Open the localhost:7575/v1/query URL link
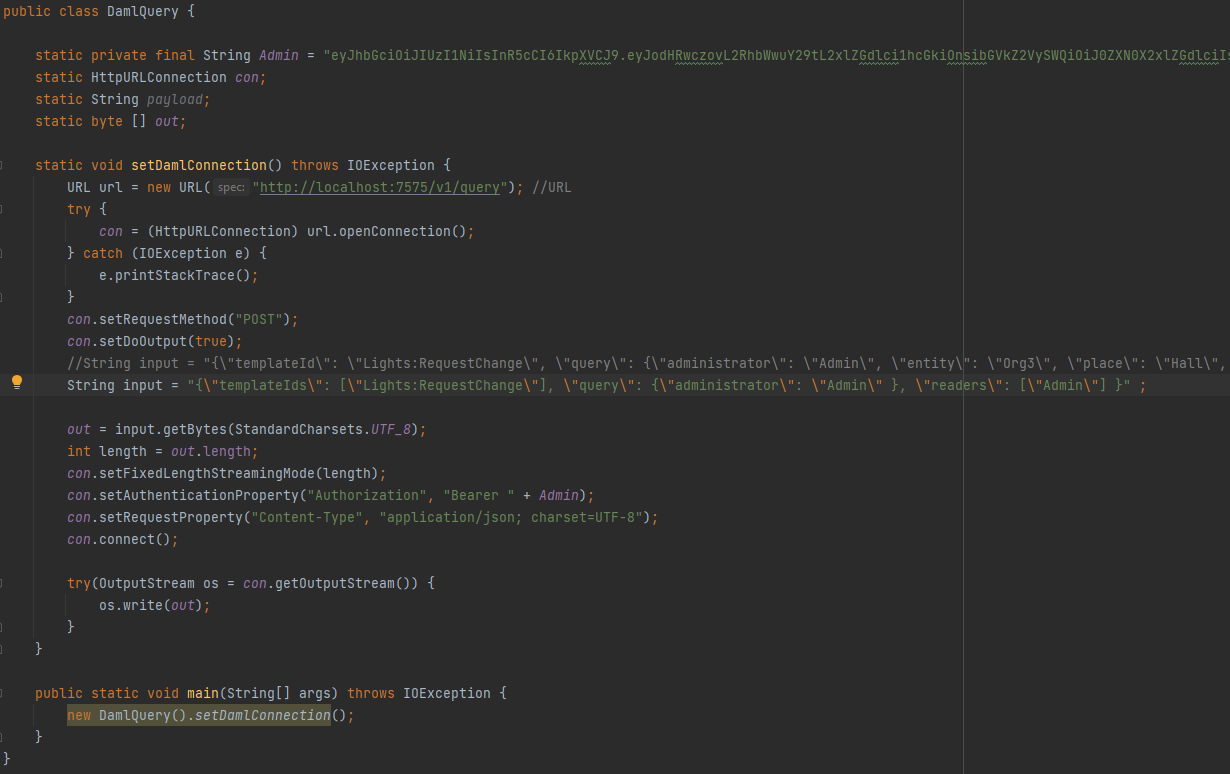1230x774 pixels. tap(380, 187)
